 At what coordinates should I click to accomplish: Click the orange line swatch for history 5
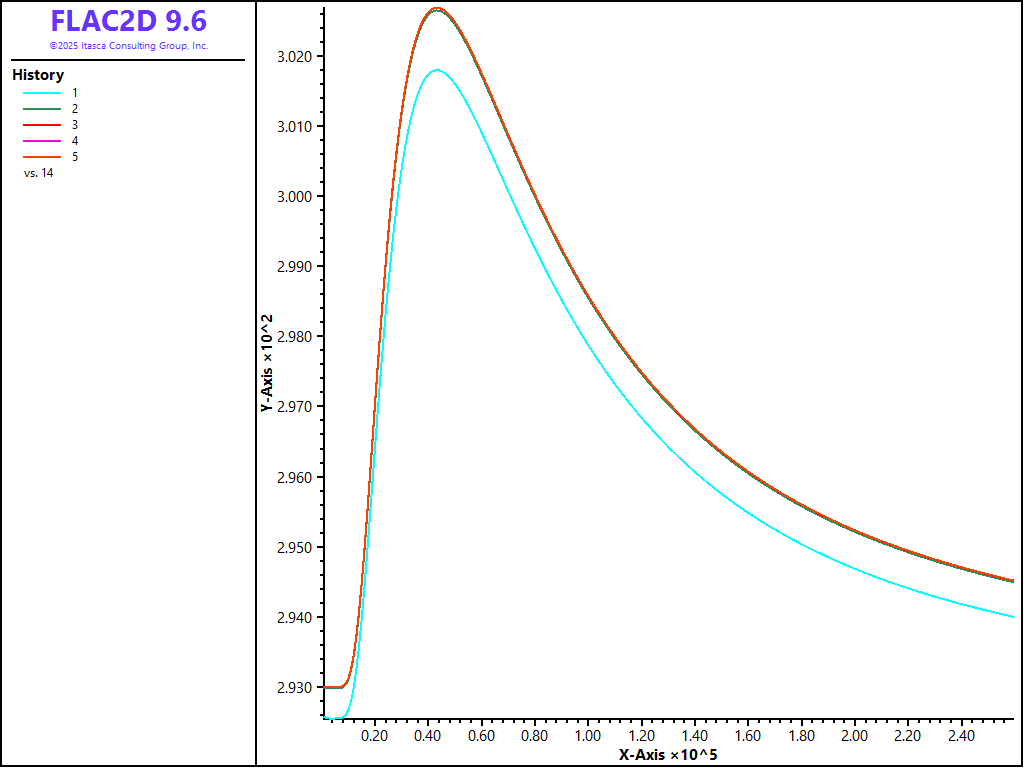[x=36, y=157]
